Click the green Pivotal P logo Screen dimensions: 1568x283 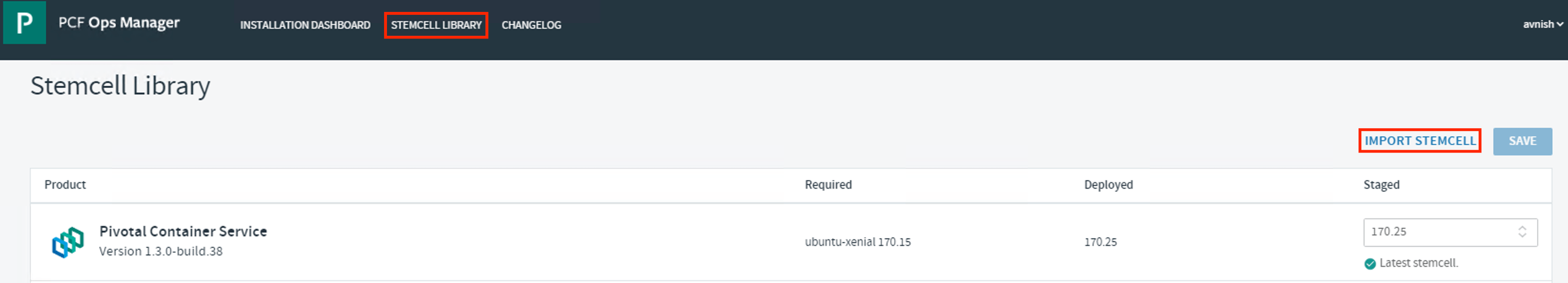click(24, 22)
